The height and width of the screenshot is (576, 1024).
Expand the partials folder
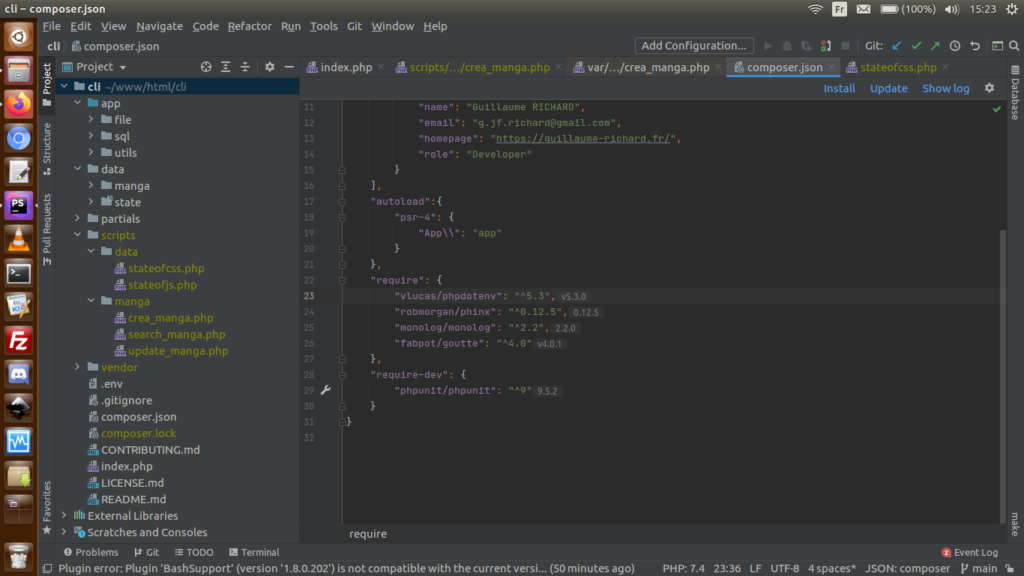(x=78, y=219)
